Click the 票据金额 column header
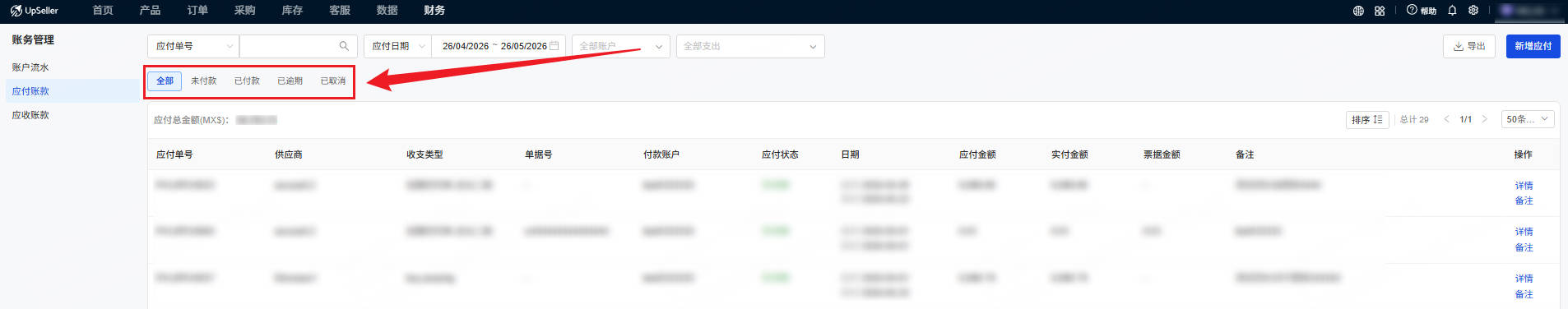Image resolution: width=1568 pixels, height=309 pixels. tap(1162, 154)
